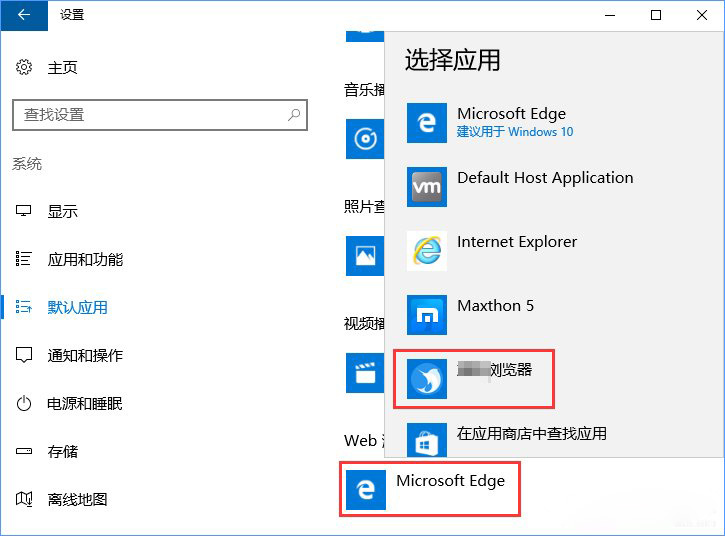
Task: Select the blue bird browser icon
Action: [x=427, y=379]
